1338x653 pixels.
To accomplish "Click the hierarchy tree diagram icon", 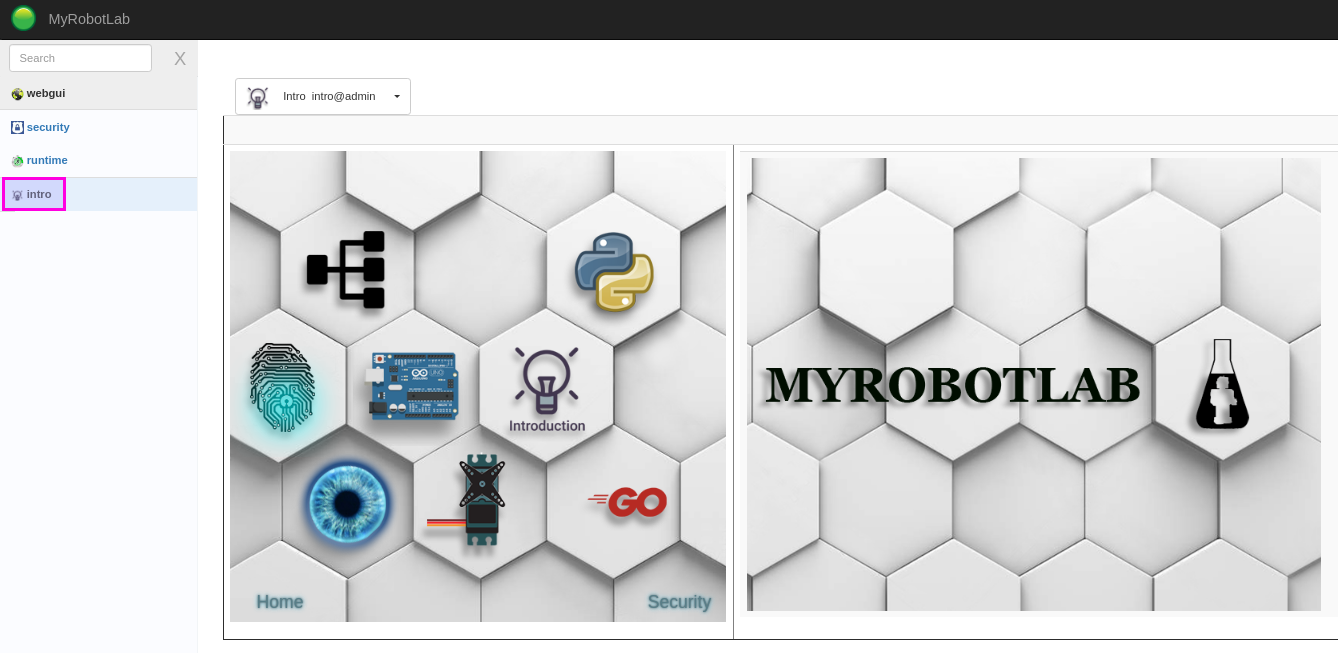I will pyautogui.click(x=346, y=270).
